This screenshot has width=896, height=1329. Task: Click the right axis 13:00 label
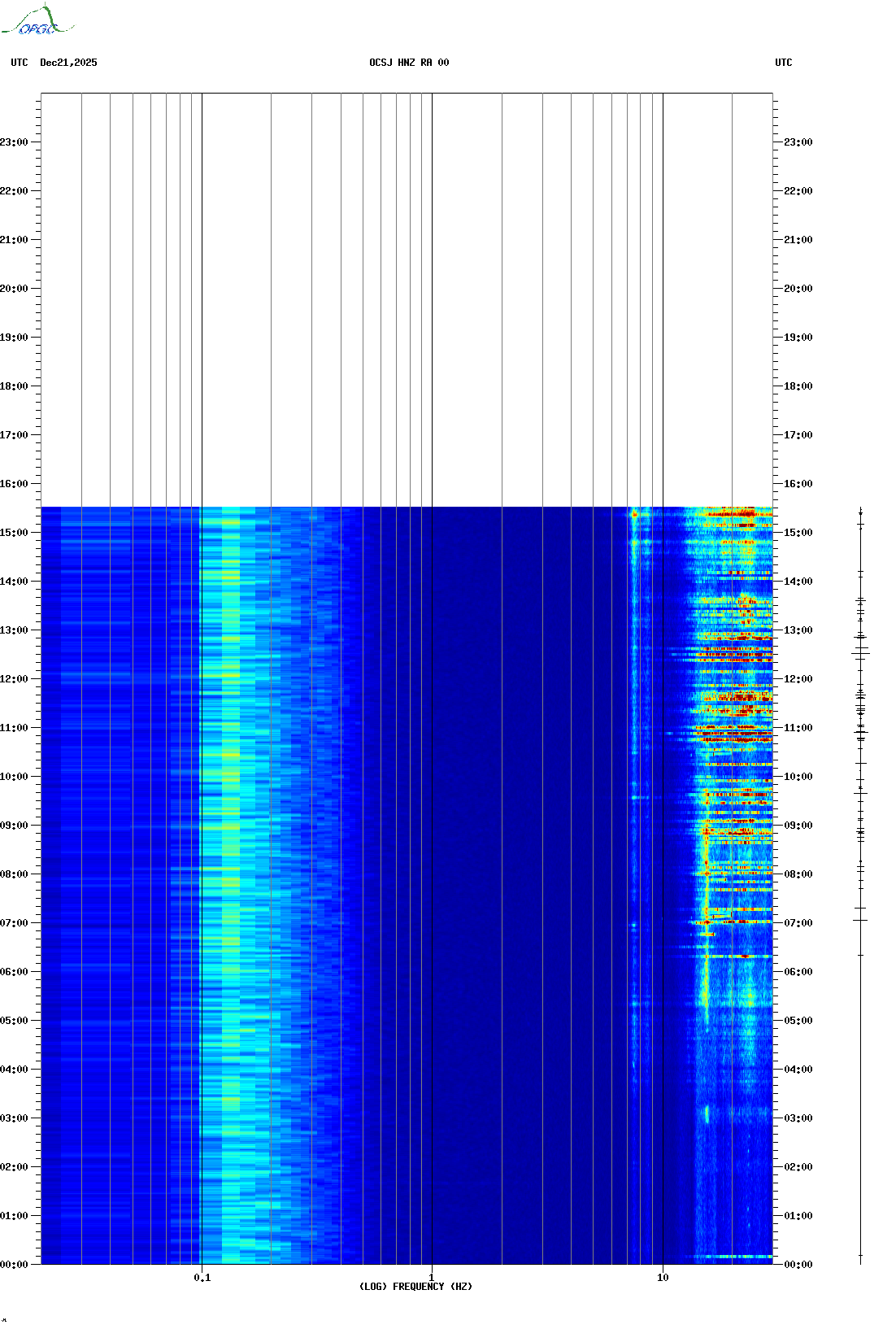tap(798, 630)
